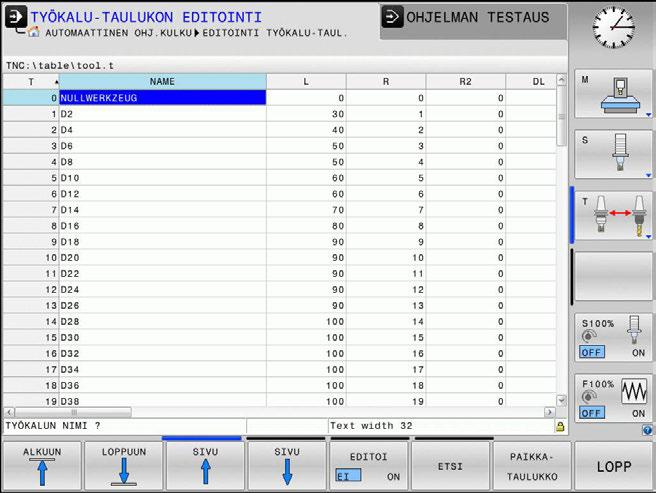Open the M machine functions panel

click(613, 94)
